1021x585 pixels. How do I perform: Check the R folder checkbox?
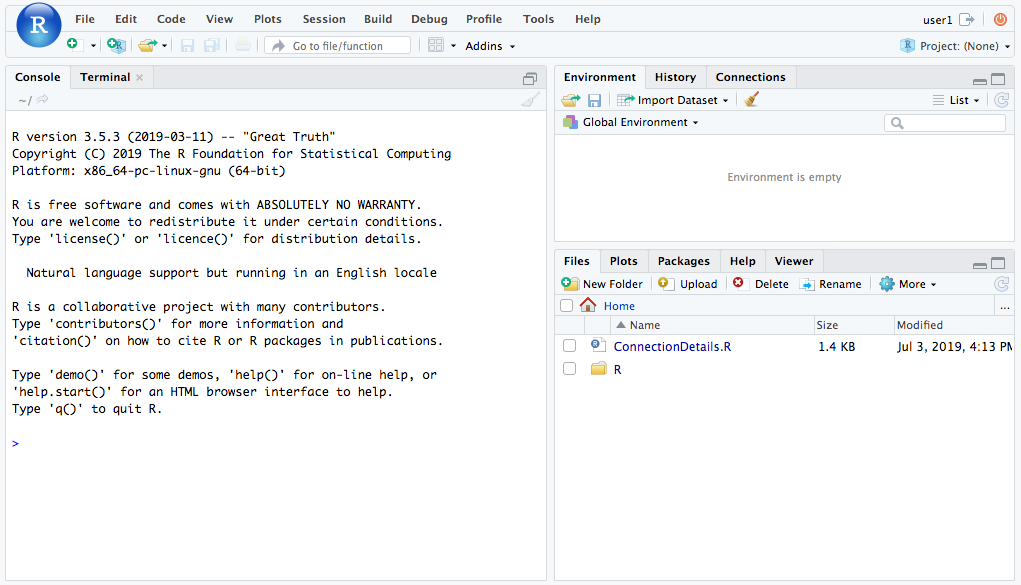[x=569, y=369]
